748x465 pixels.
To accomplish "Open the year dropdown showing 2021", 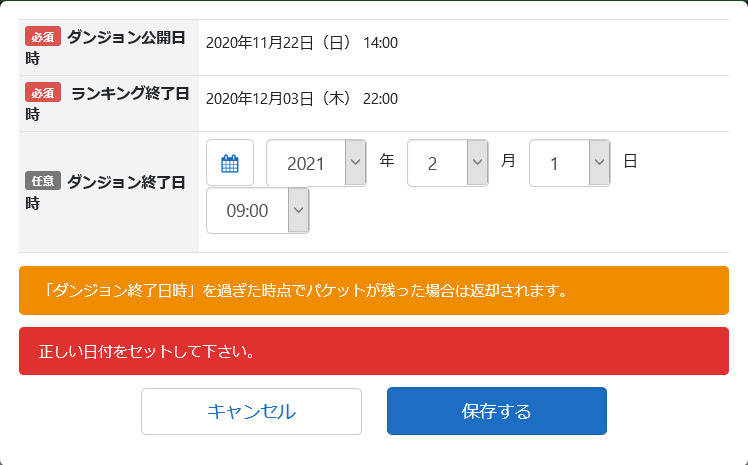I will coord(316,163).
